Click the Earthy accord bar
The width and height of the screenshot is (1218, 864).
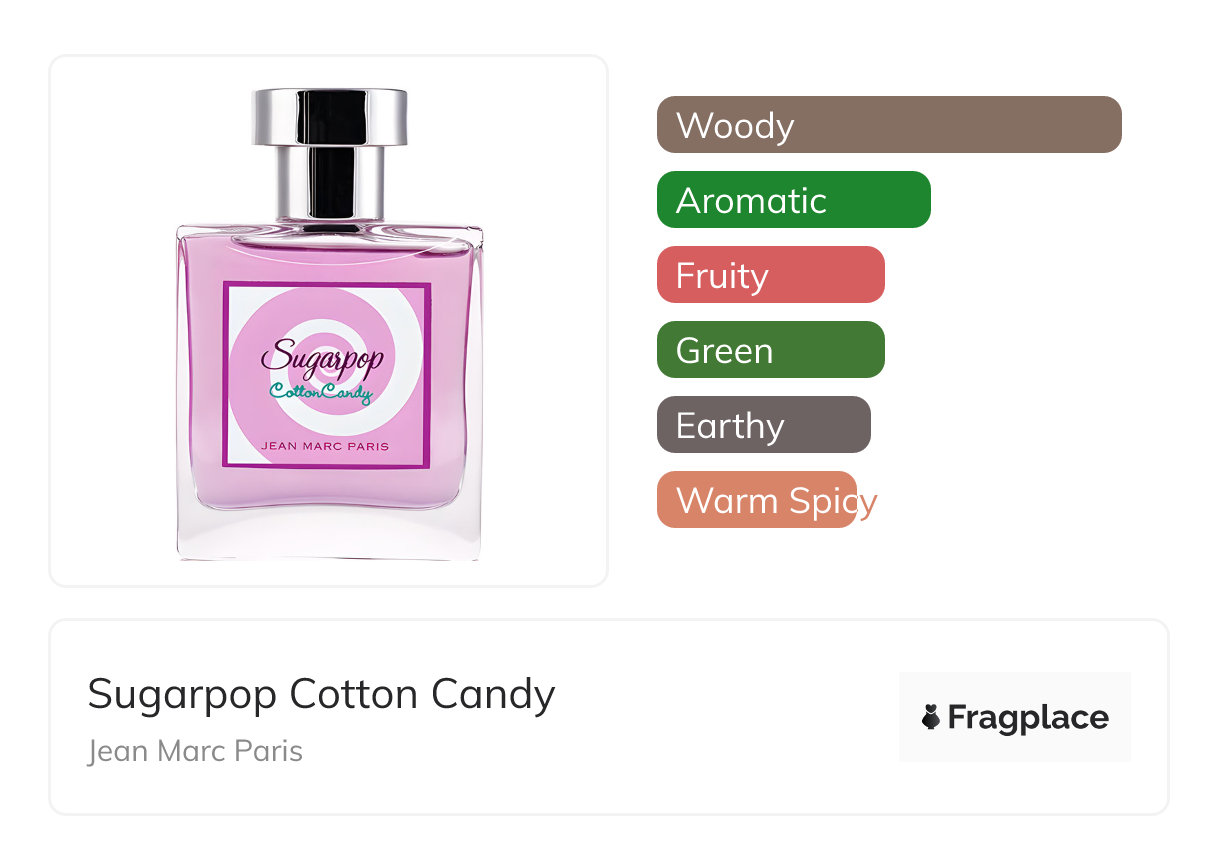[764, 424]
